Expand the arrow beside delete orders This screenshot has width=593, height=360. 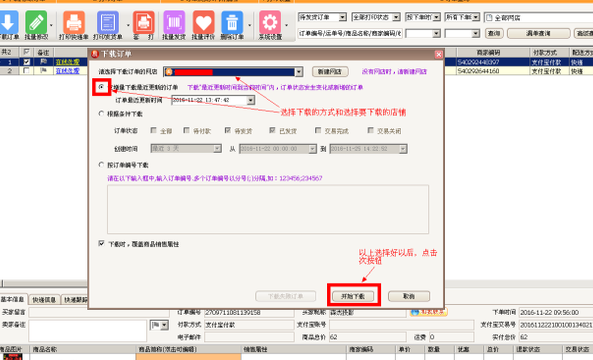249,25
